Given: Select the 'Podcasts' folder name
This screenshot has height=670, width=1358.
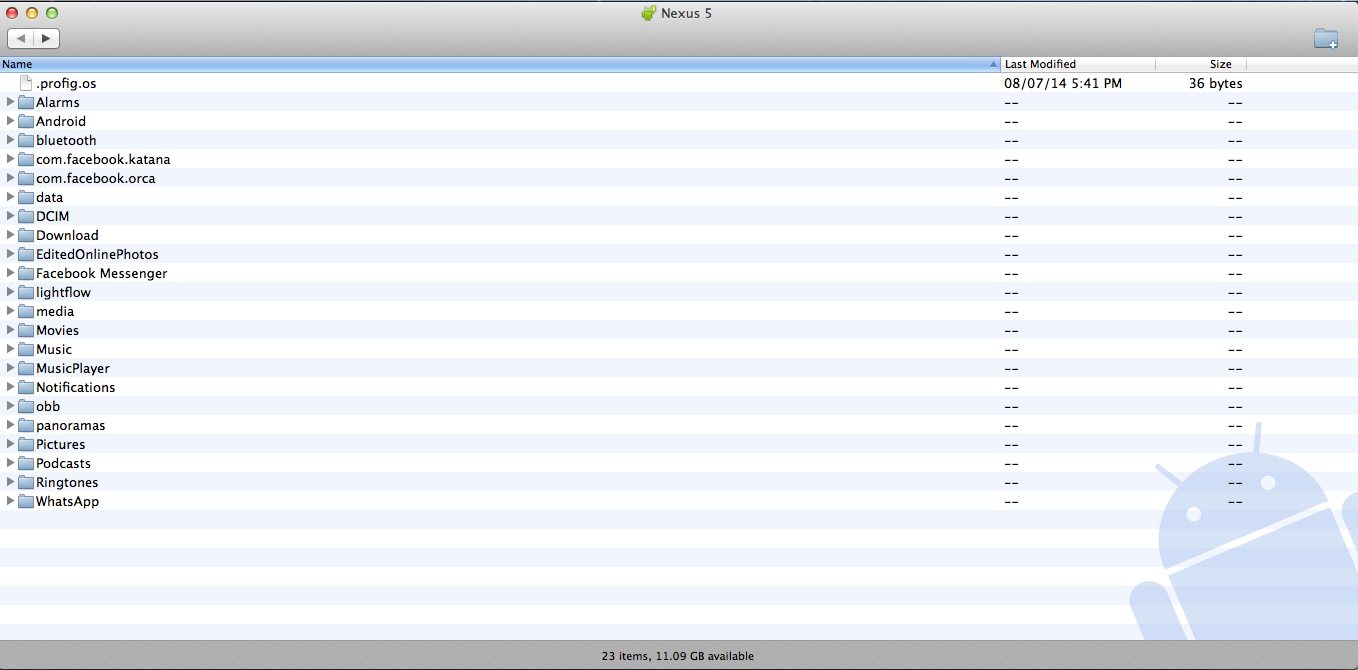Looking at the screenshot, I should coord(63,463).
